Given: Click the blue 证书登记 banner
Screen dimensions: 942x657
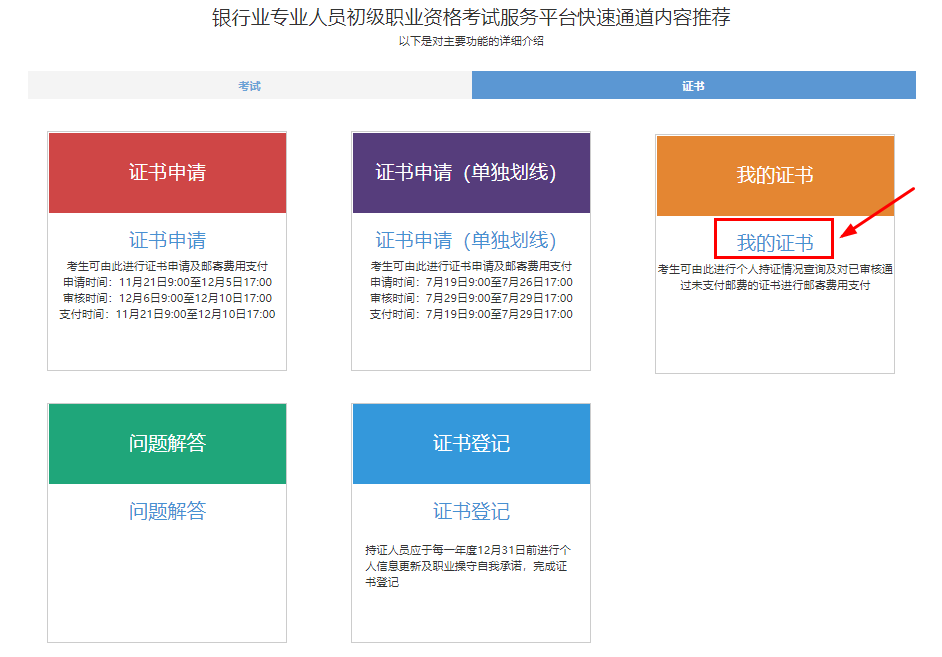Looking at the screenshot, I should (471, 444).
